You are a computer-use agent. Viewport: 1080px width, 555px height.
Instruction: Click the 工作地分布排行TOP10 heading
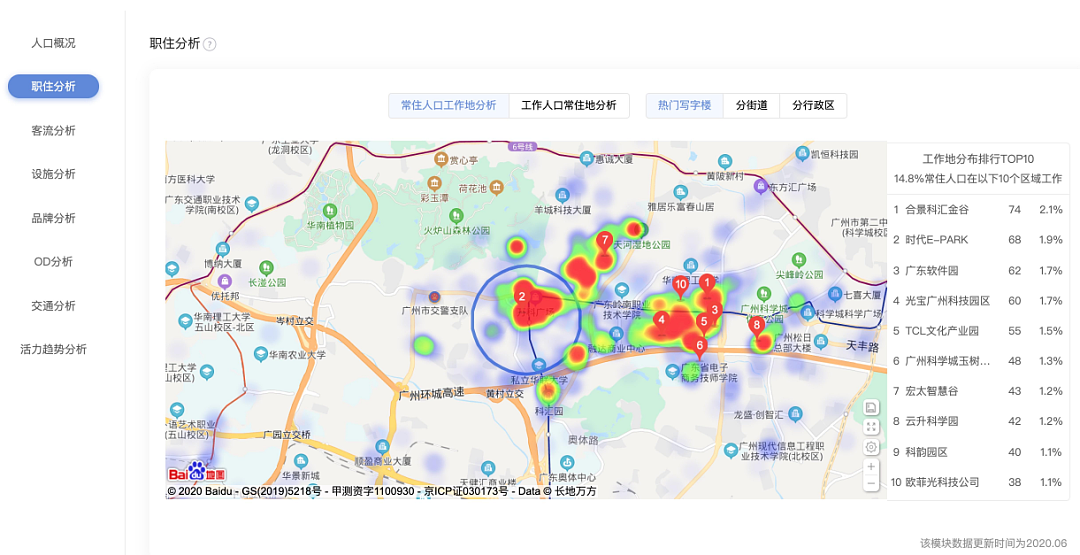click(x=978, y=159)
